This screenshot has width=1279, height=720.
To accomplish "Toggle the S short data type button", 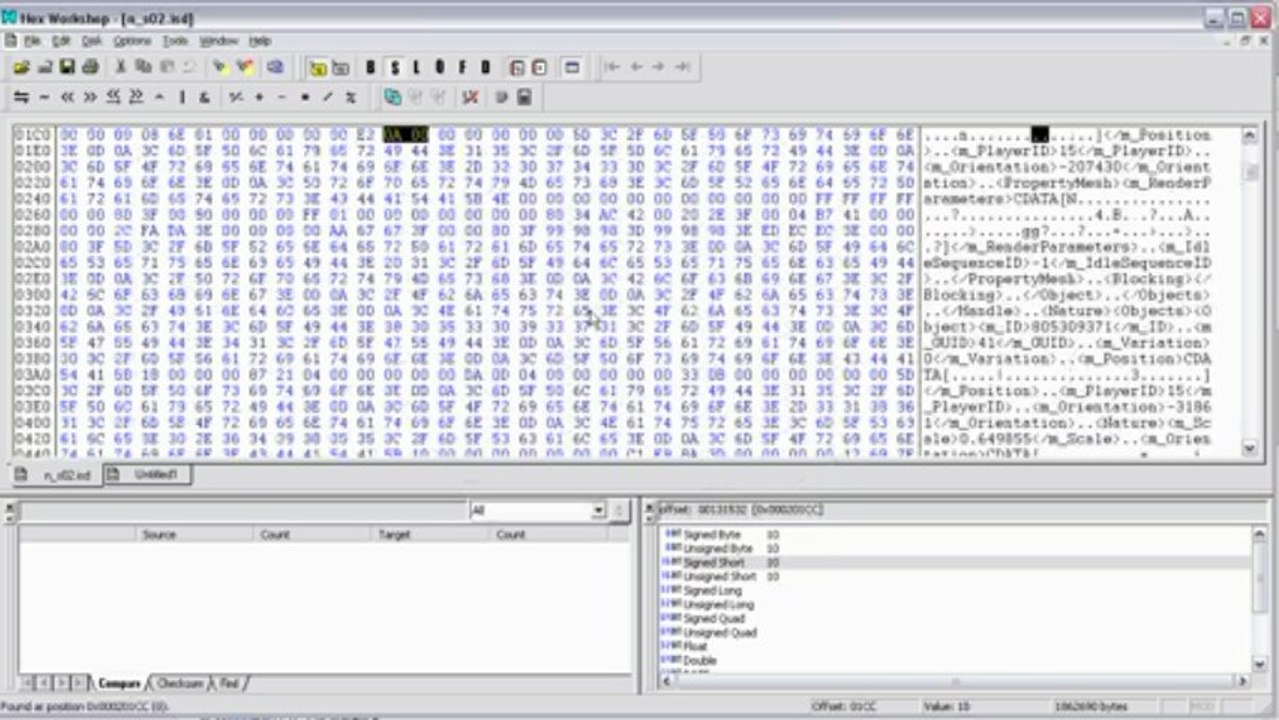I will 394,67.
